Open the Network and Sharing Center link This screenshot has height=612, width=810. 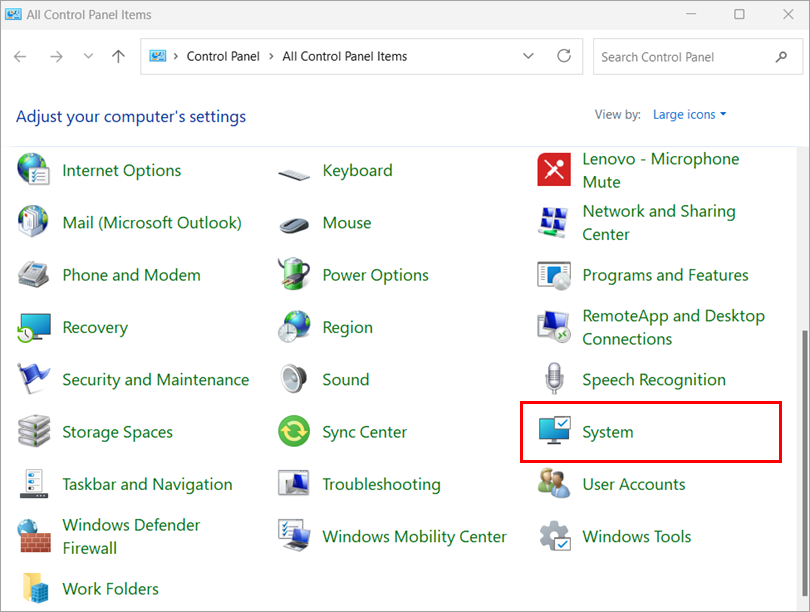(x=659, y=223)
